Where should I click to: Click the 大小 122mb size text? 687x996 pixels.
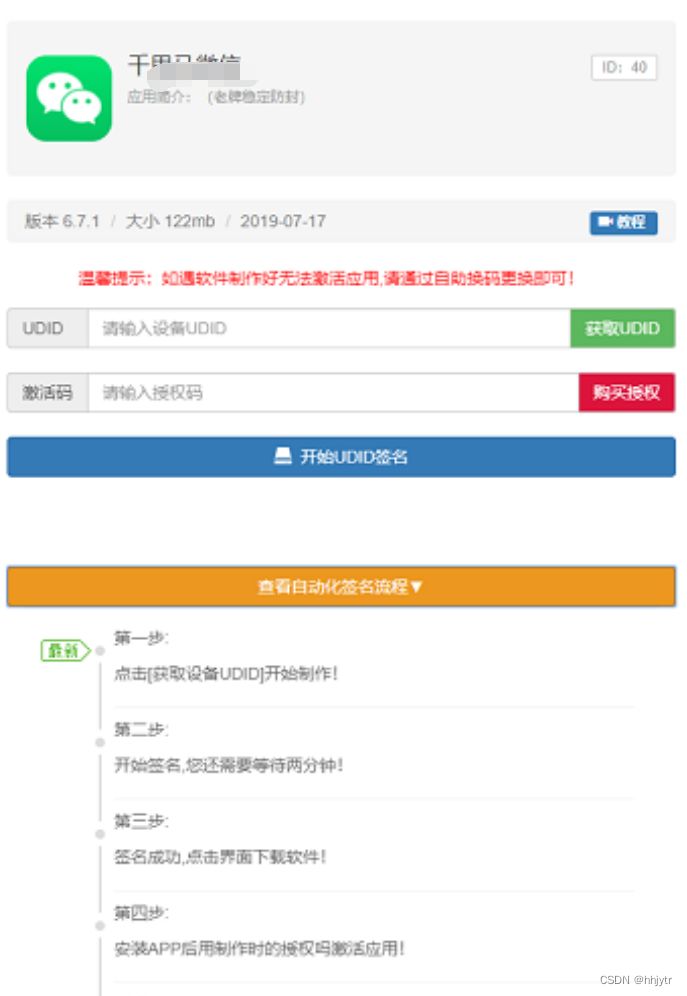170,221
